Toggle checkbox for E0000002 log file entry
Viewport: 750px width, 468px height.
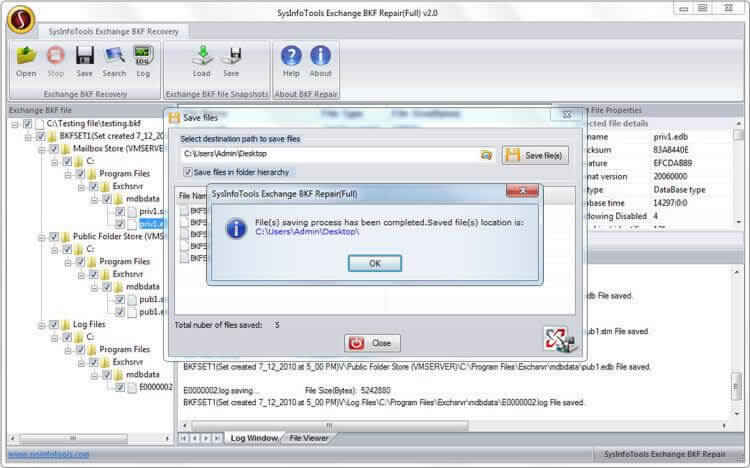tap(120, 388)
